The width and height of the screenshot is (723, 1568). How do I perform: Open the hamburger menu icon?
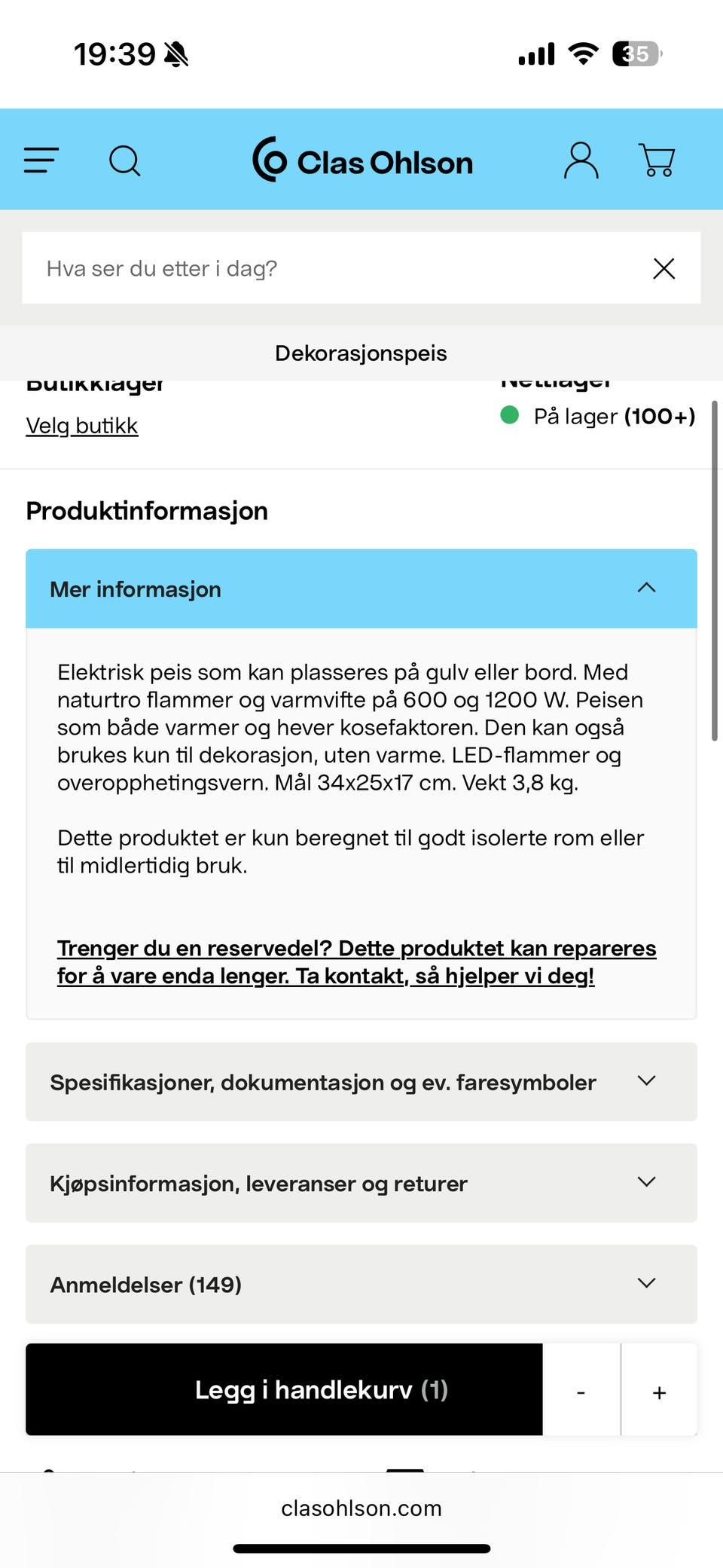tap(41, 160)
